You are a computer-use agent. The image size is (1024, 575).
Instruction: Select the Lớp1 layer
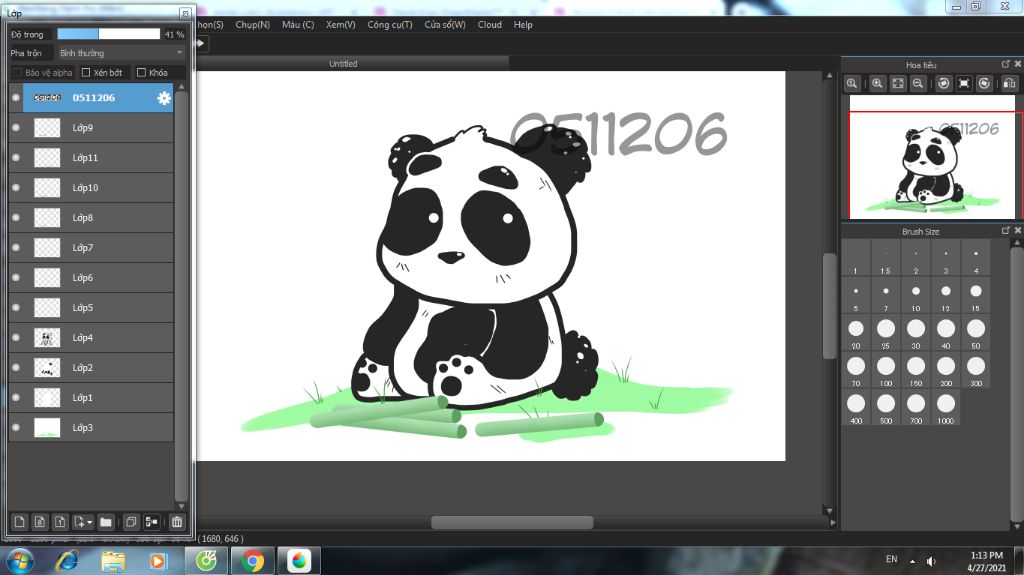coord(91,398)
